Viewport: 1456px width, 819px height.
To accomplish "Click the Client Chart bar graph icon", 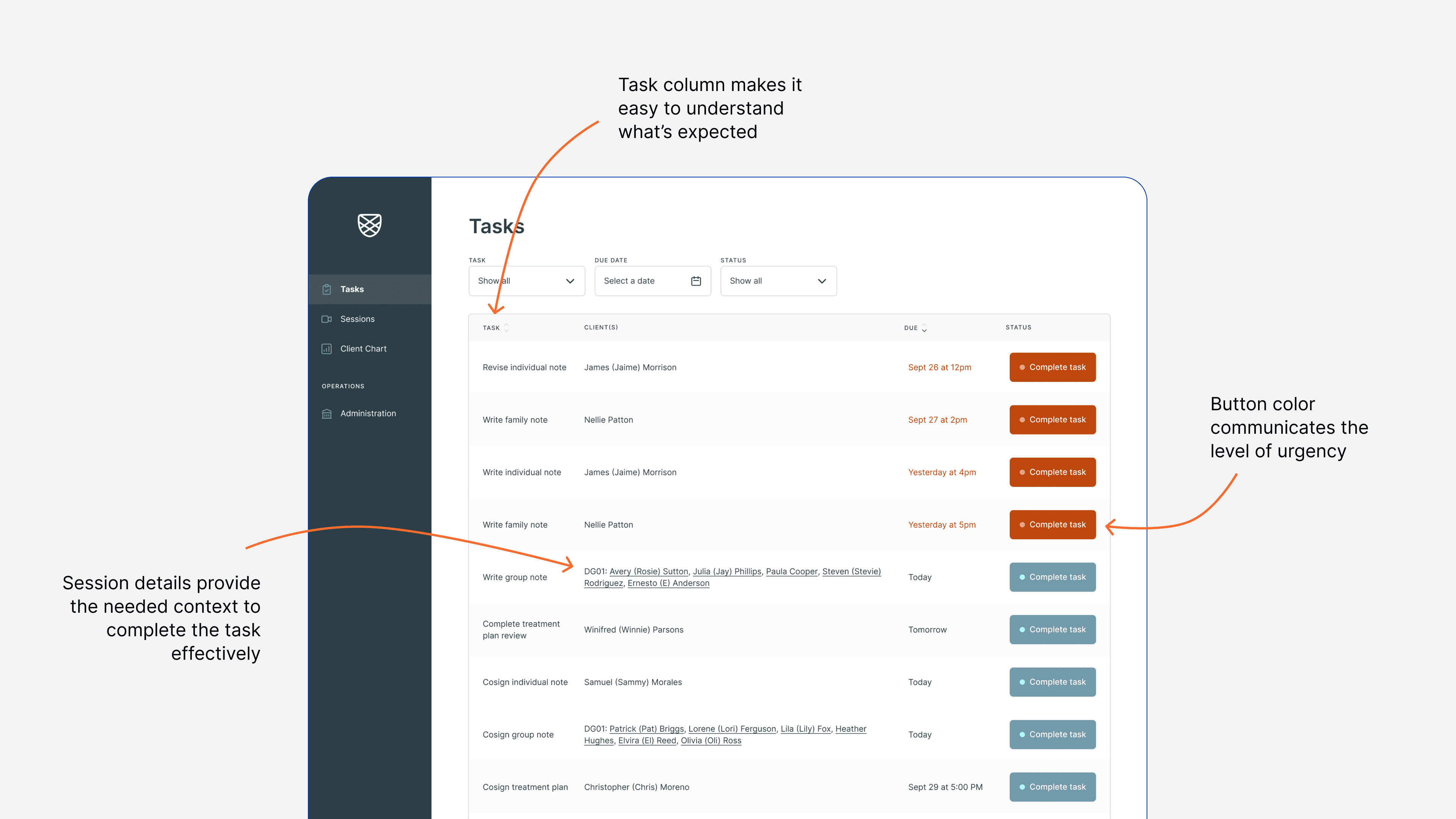I will [327, 349].
